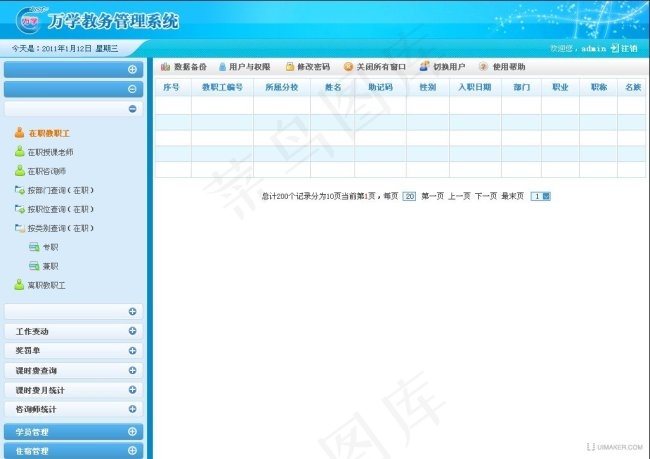Image resolution: width=650 pixels, height=459 pixels.
Task: Expand the 课时费查询 section
Action: 132,370
